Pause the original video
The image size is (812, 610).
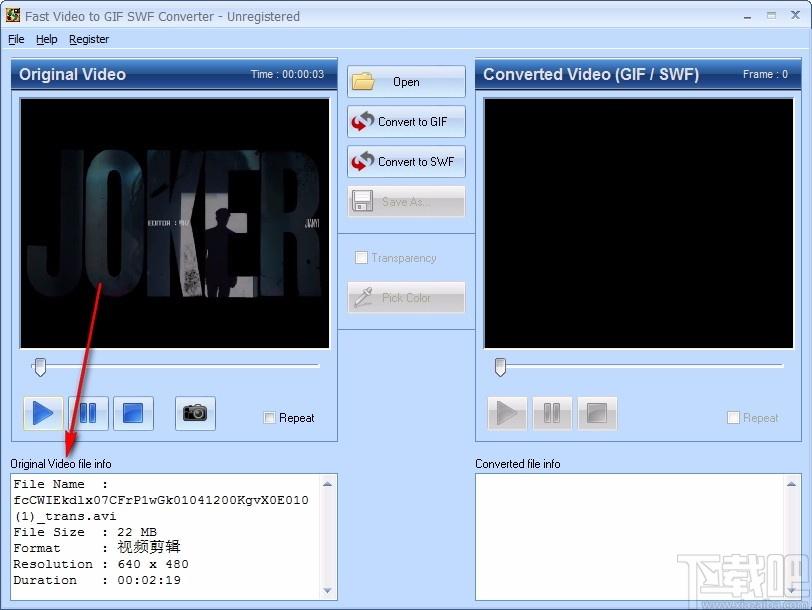click(x=88, y=413)
